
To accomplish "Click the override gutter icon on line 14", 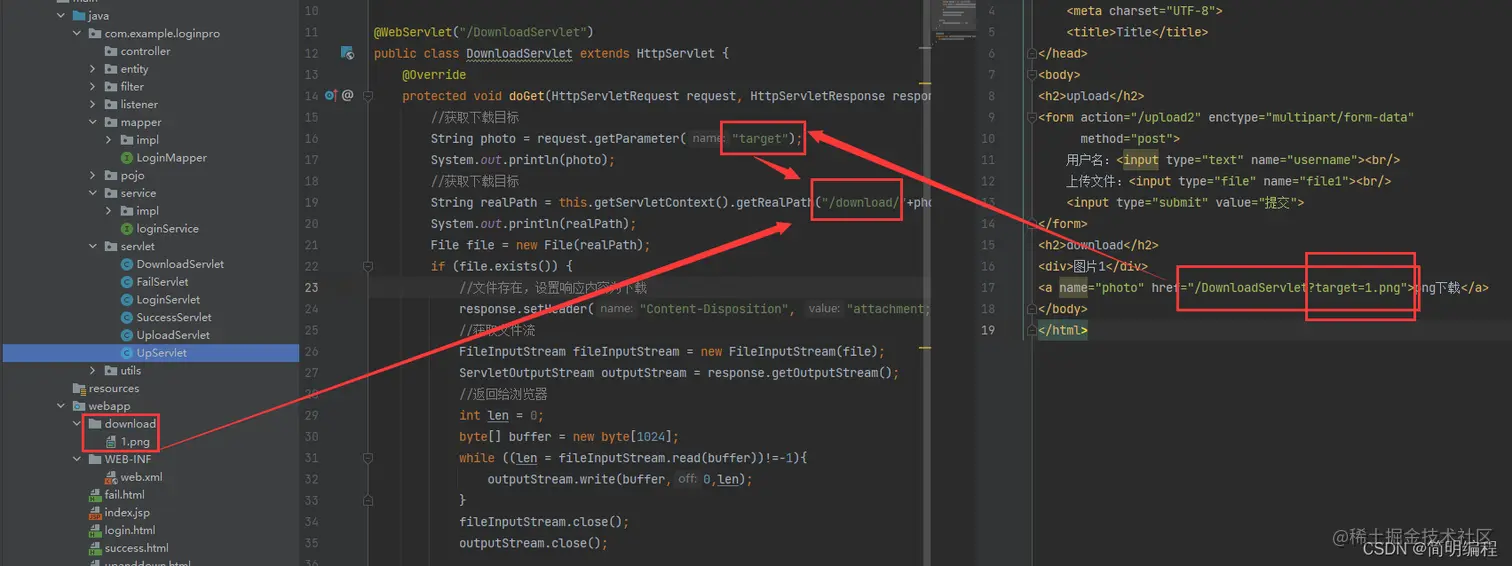I will click(331, 96).
